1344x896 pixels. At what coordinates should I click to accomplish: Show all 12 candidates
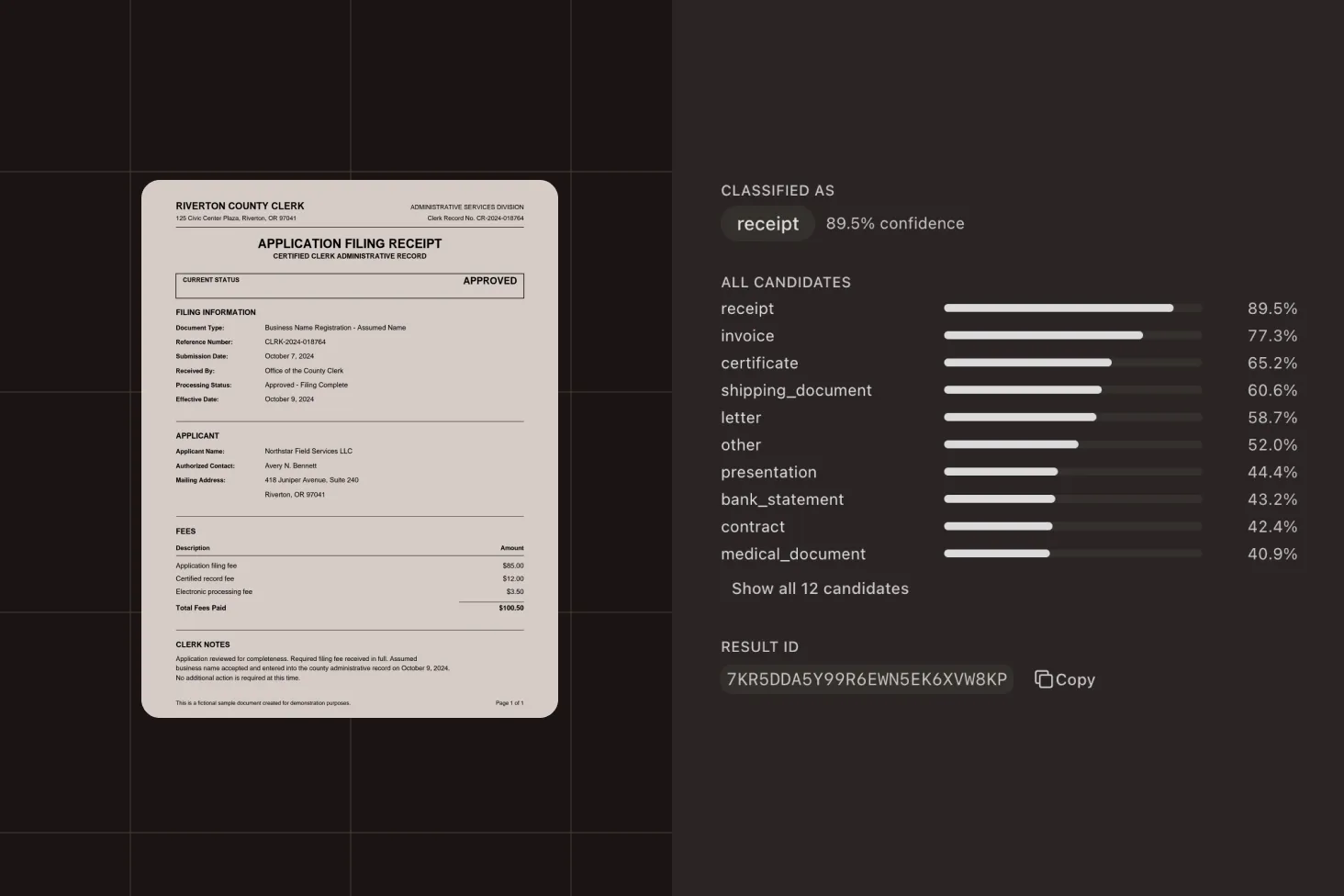point(820,588)
